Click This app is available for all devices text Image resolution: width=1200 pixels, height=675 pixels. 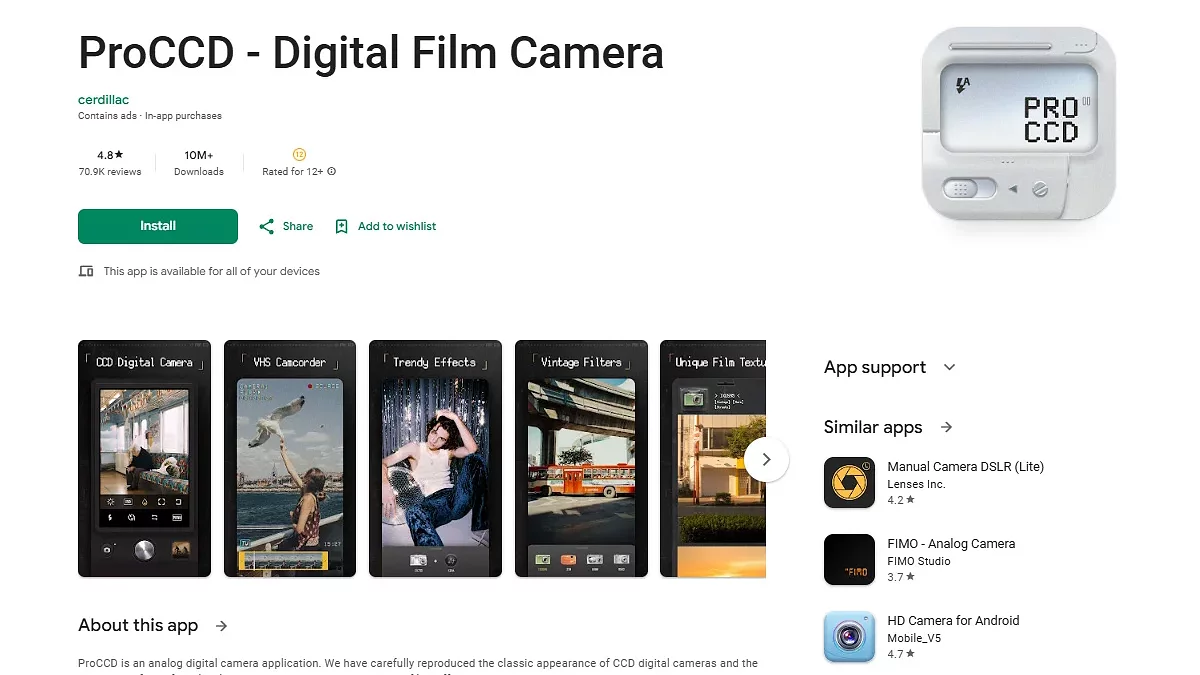click(212, 271)
